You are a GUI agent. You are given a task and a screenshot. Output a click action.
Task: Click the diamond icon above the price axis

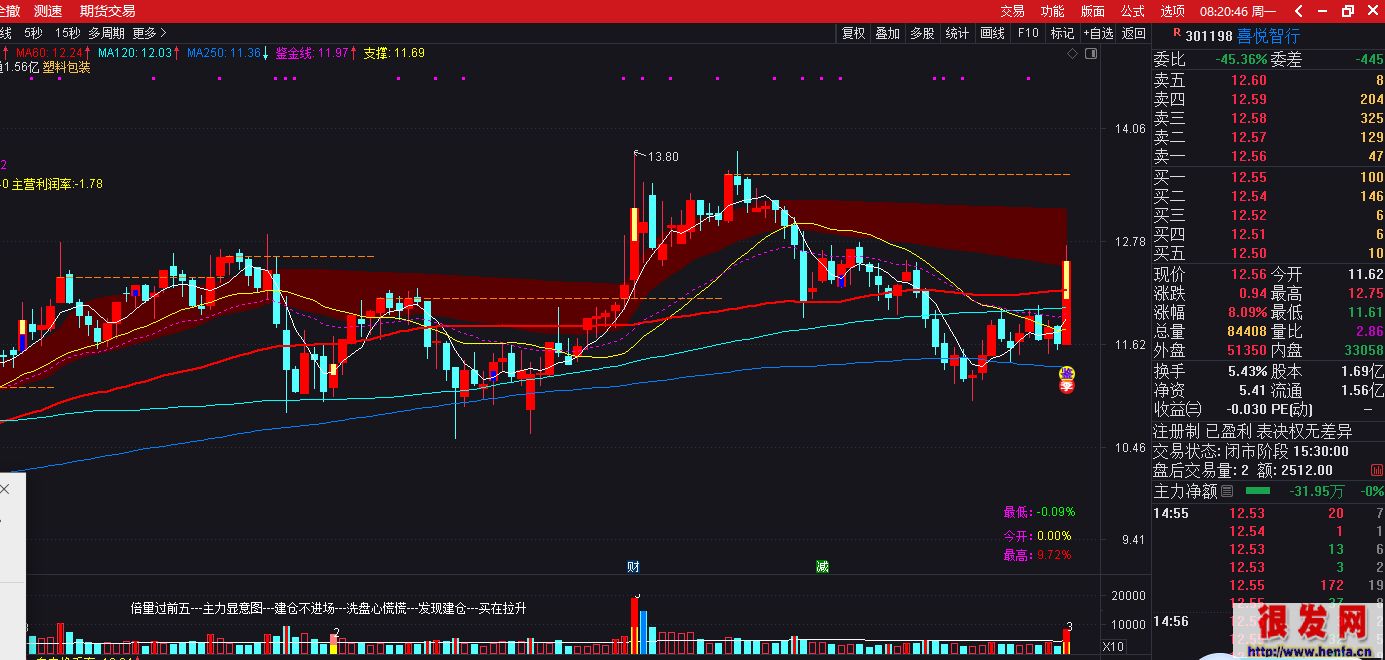point(1072,54)
